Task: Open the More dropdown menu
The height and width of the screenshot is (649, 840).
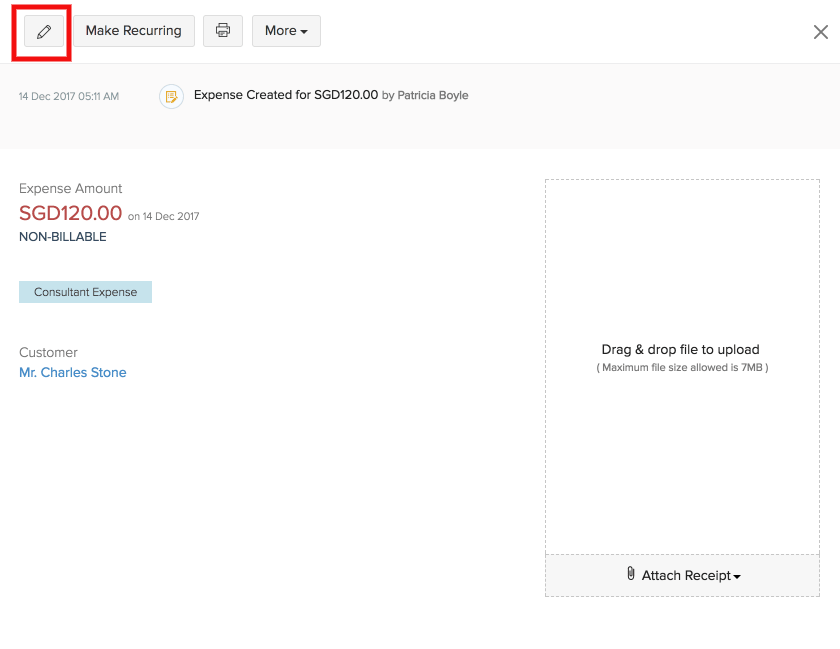Action: pos(286,31)
